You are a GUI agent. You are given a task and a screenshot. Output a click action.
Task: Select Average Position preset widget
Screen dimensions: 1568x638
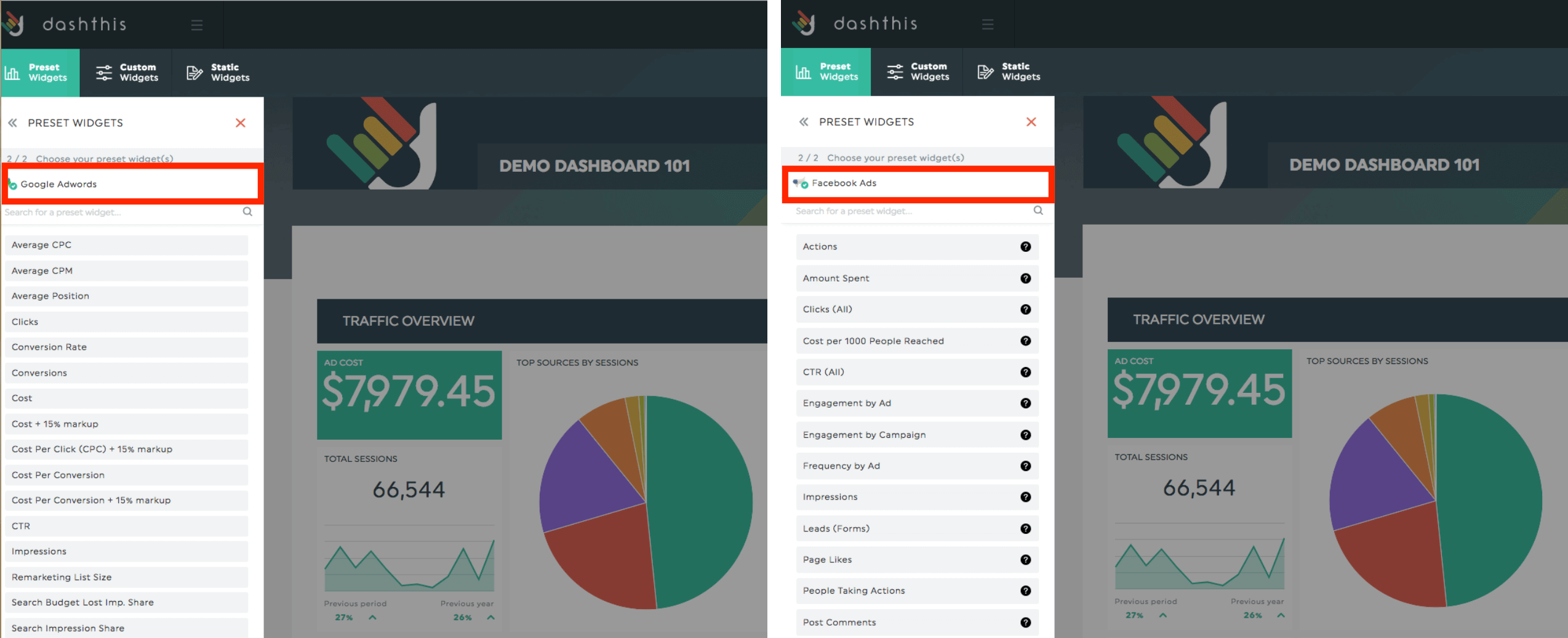click(127, 296)
